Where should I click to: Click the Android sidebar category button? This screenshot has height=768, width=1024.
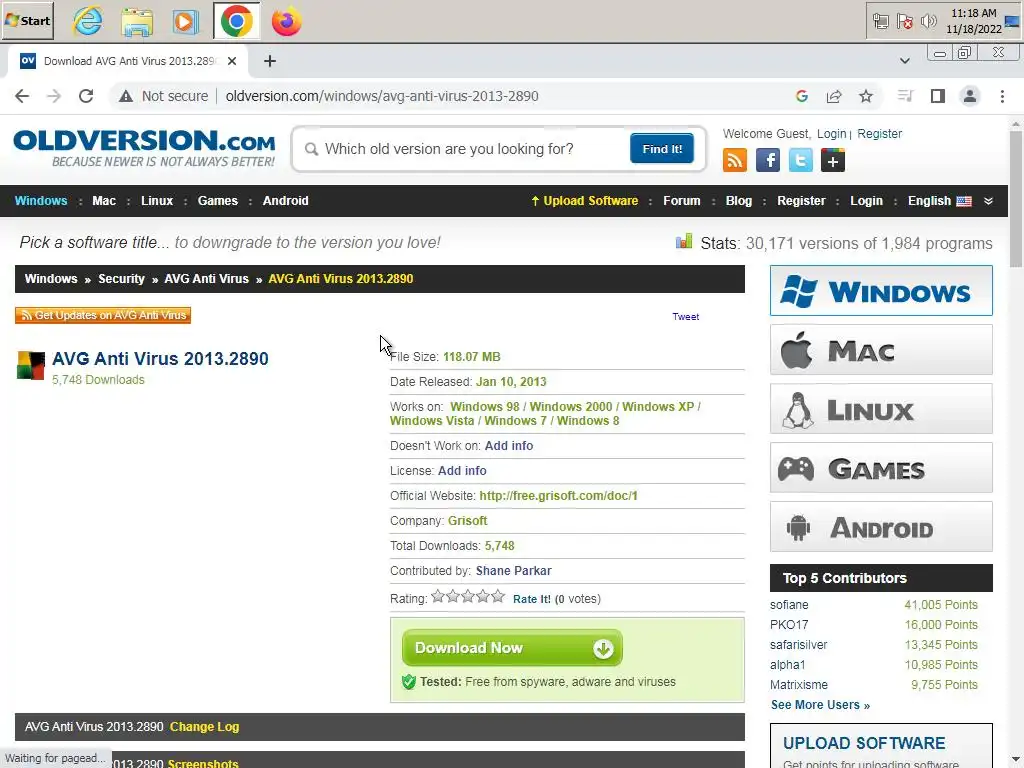pos(881,527)
